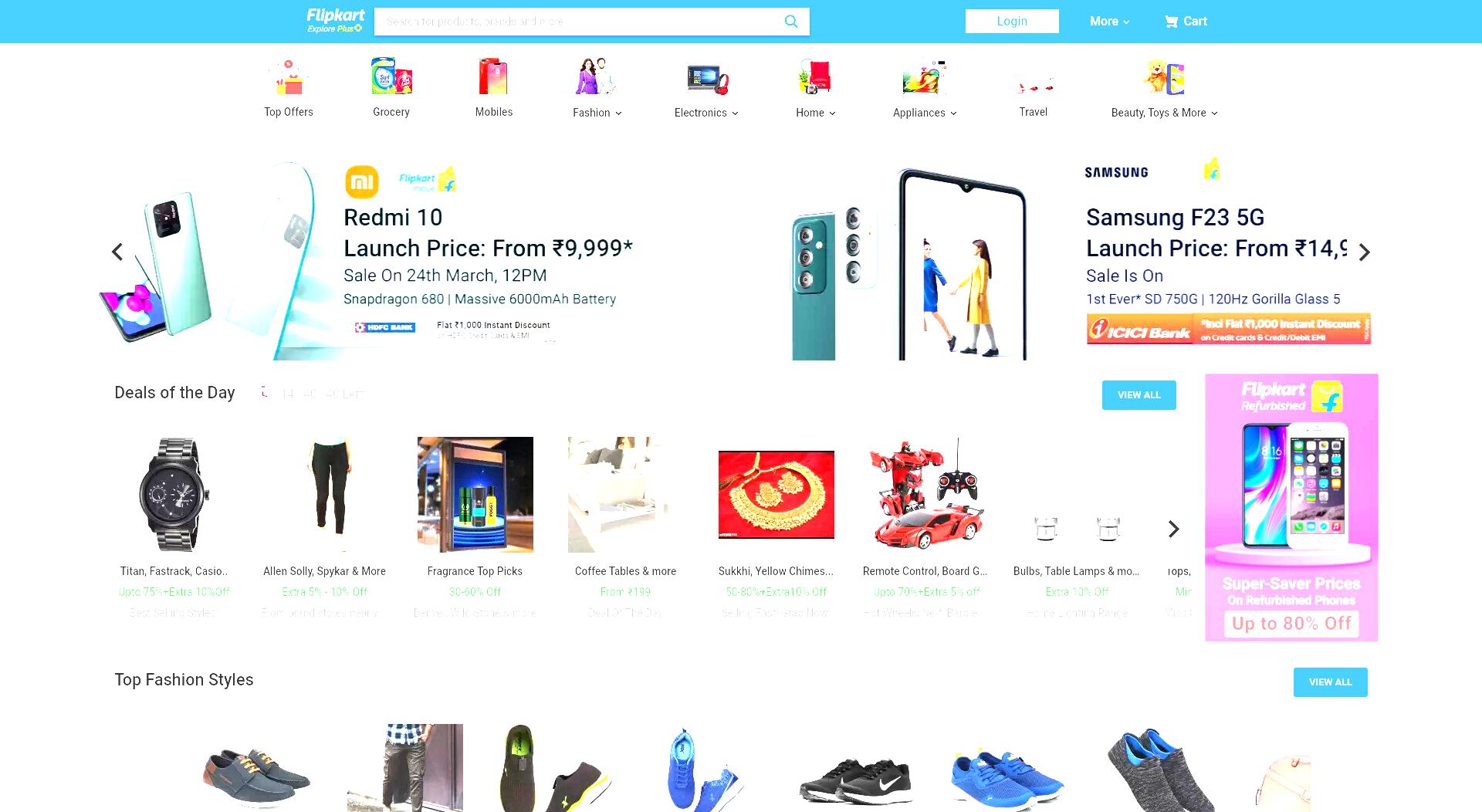Open the More dropdown in header
The height and width of the screenshot is (812, 1482).
click(1109, 22)
